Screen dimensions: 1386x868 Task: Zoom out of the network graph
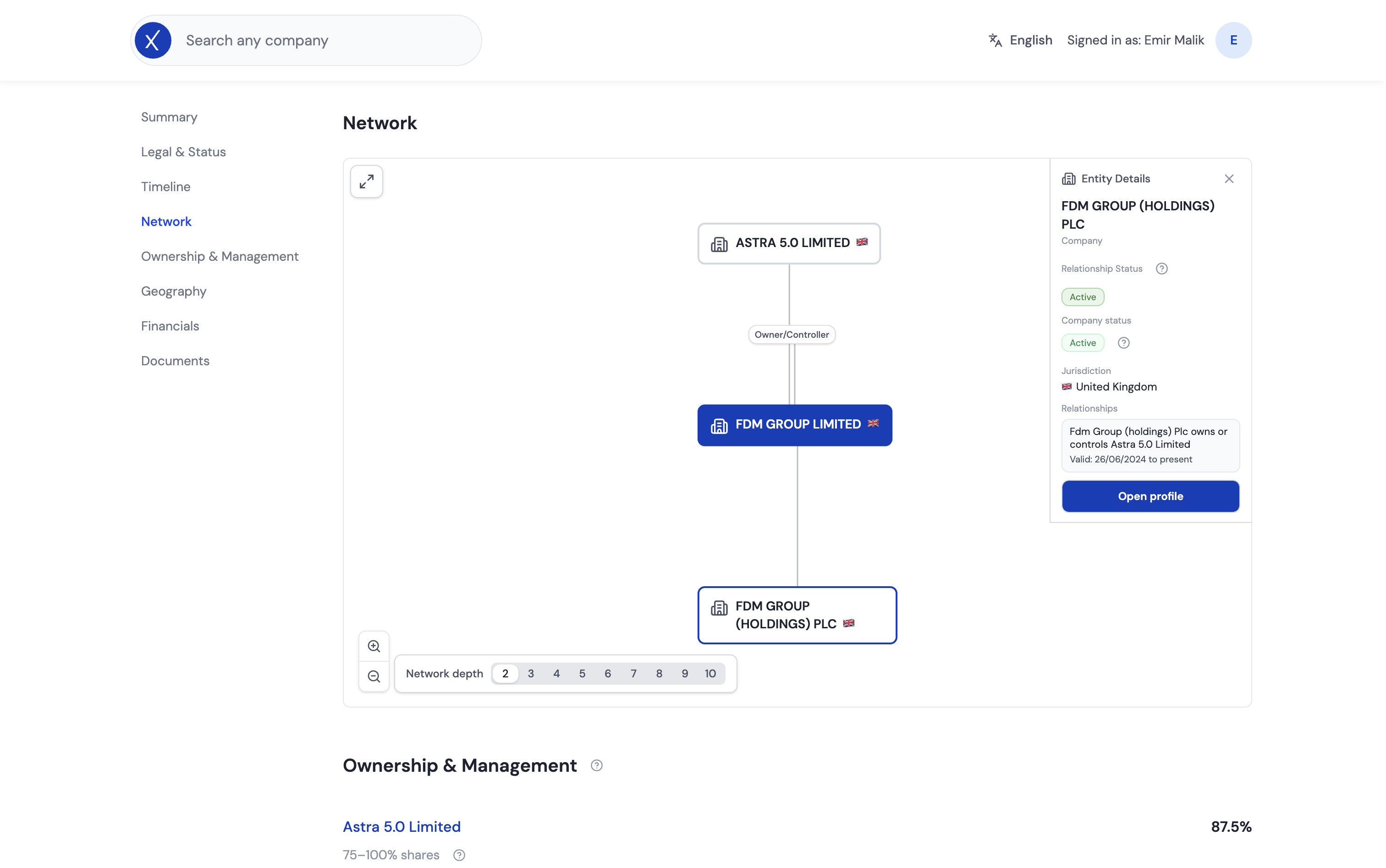[x=374, y=676]
